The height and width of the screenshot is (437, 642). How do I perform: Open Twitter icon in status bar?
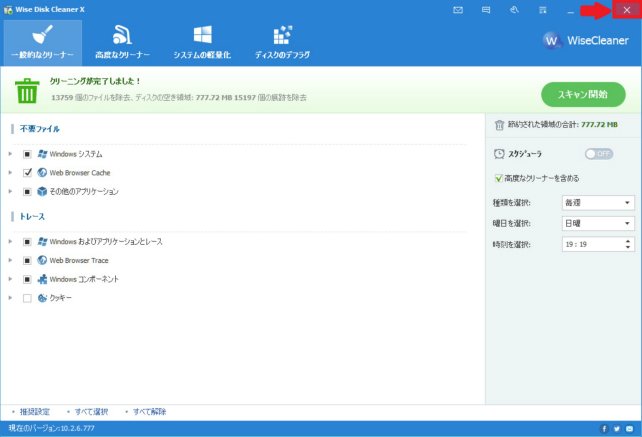click(617, 429)
